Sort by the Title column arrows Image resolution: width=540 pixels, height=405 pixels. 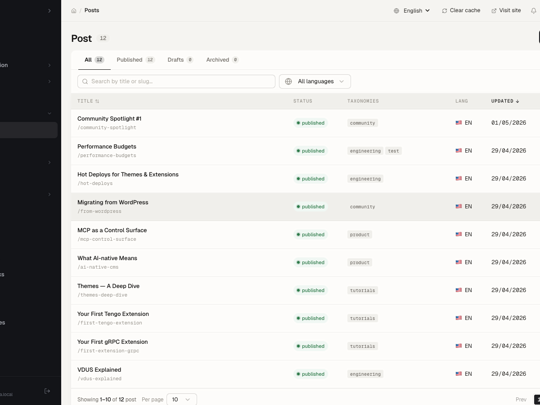pos(97,101)
